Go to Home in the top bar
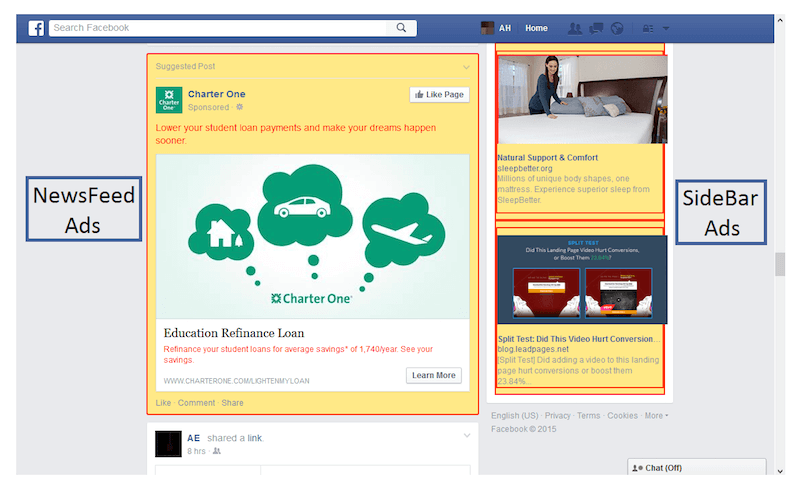The height and width of the screenshot is (489, 800). pyautogui.click(x=536, y=28)
